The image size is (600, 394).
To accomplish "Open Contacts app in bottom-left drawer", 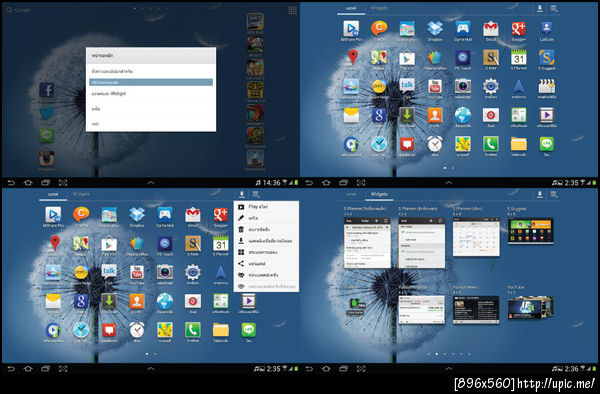I will pos(137,301).
